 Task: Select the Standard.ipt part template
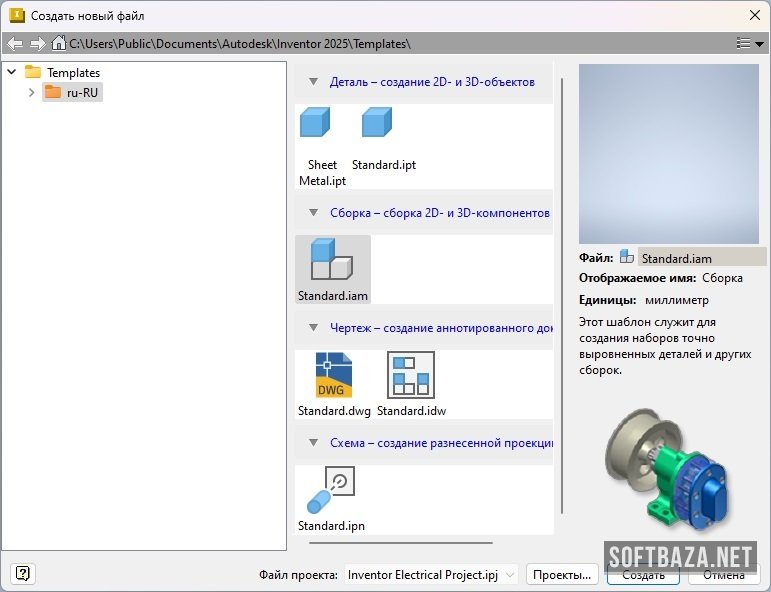pyautogui.click(x=377, y=123)
